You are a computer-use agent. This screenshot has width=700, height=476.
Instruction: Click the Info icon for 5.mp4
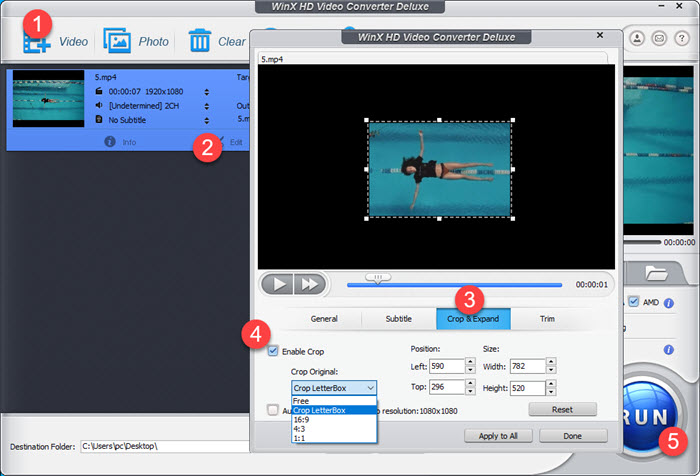tap(110, 142)
